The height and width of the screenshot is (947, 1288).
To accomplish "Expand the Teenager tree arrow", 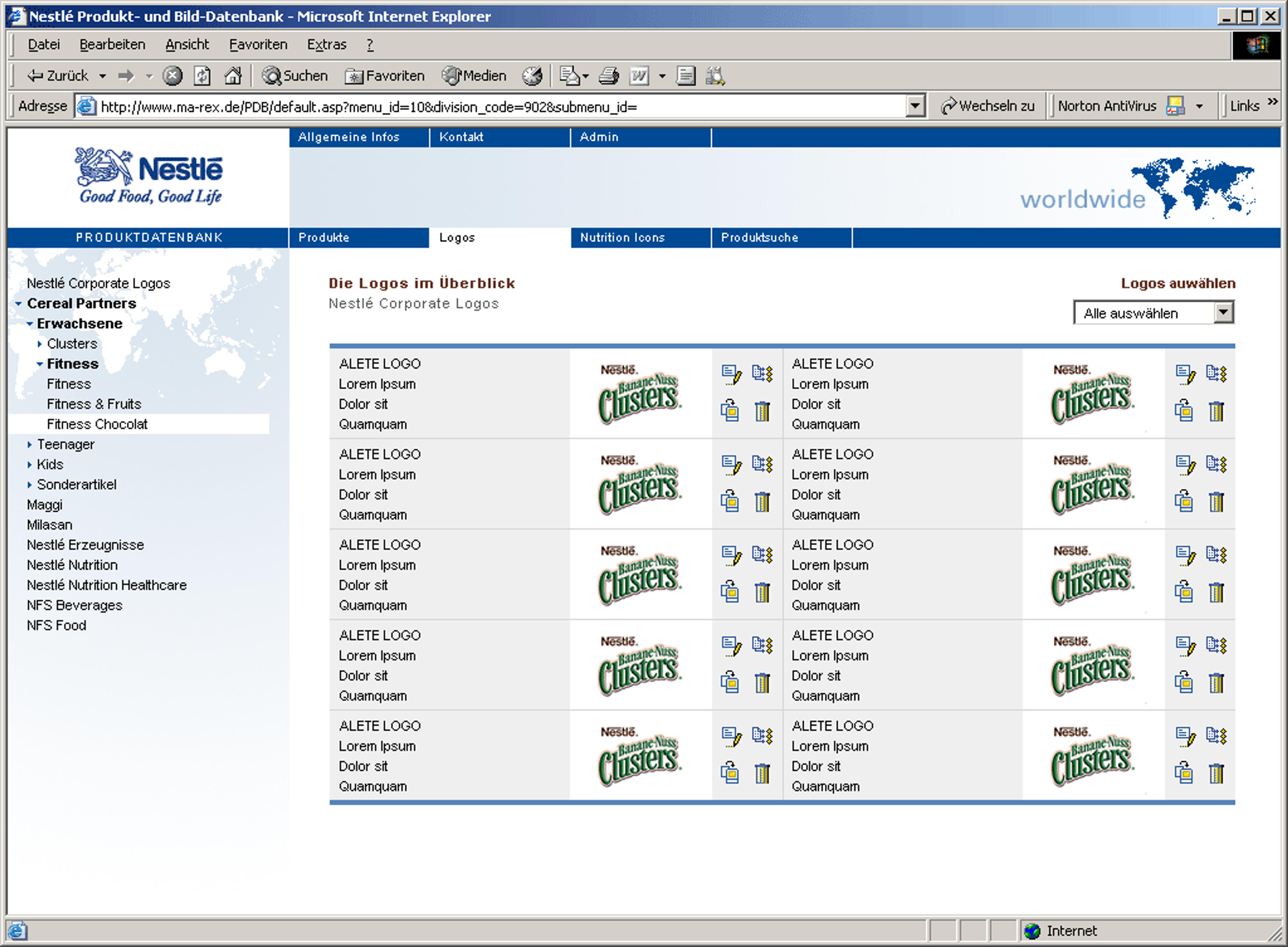I will 29,445.
